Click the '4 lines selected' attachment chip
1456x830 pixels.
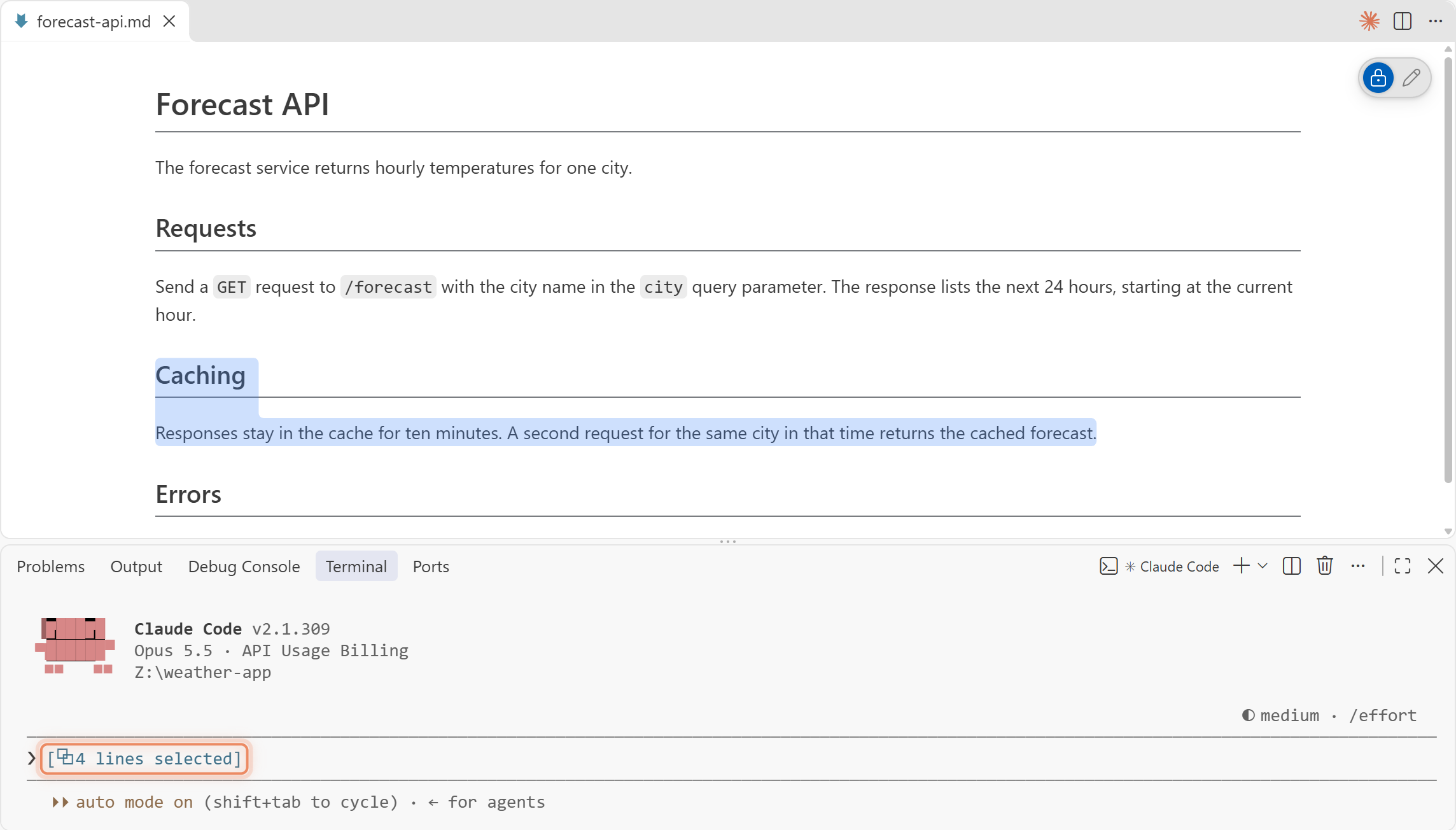point(144,759)
